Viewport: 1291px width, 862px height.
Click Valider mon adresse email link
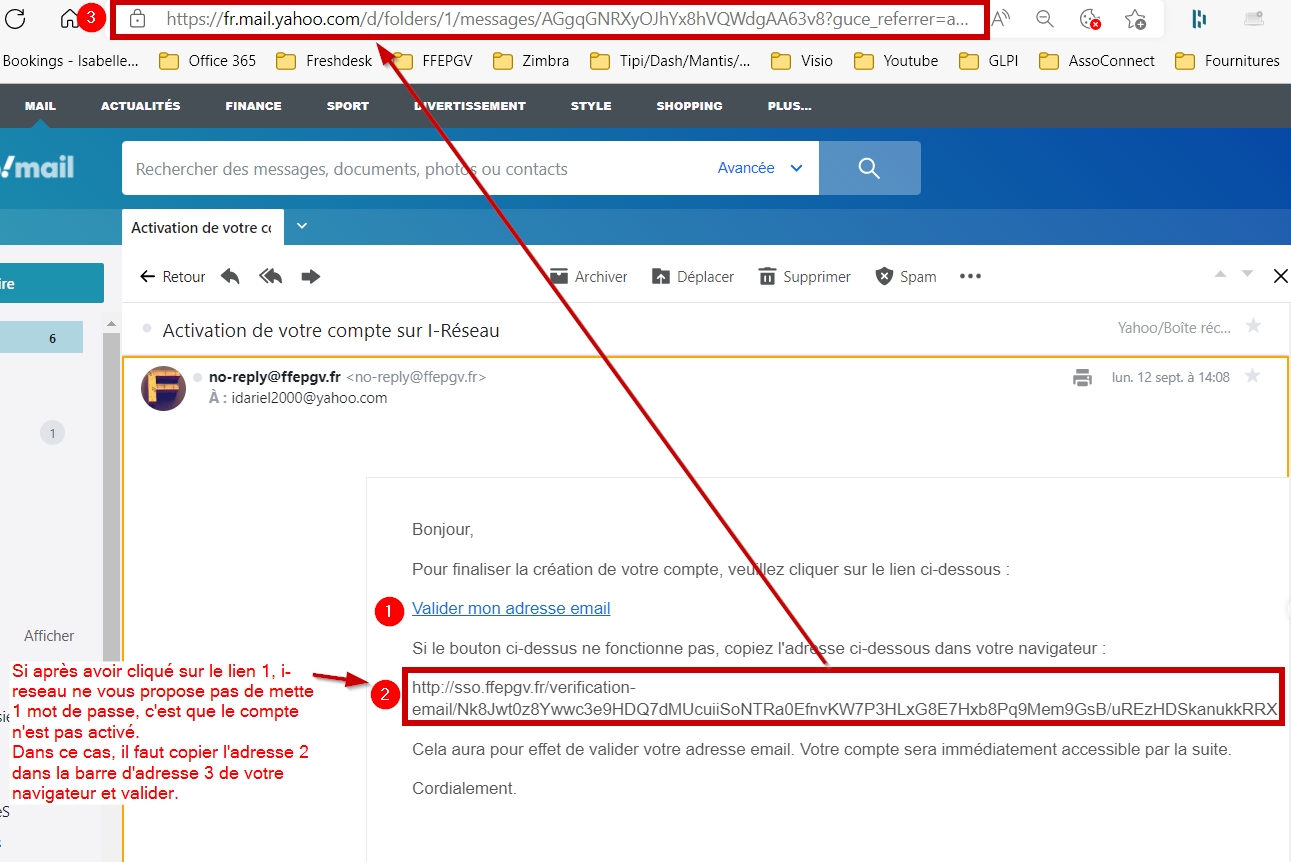511,608
